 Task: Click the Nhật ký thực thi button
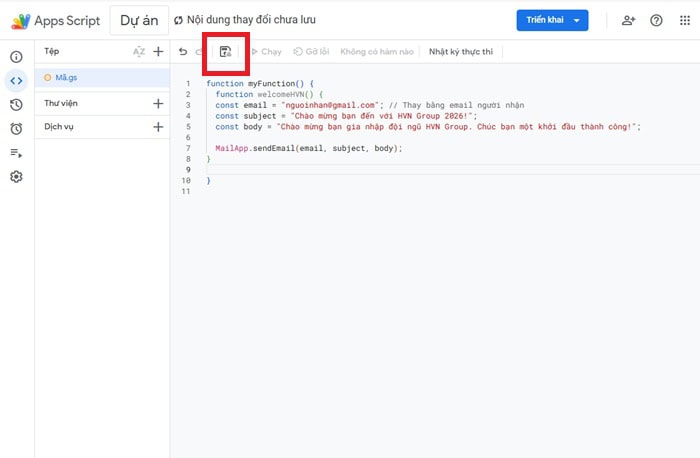[x=460, y=52]
